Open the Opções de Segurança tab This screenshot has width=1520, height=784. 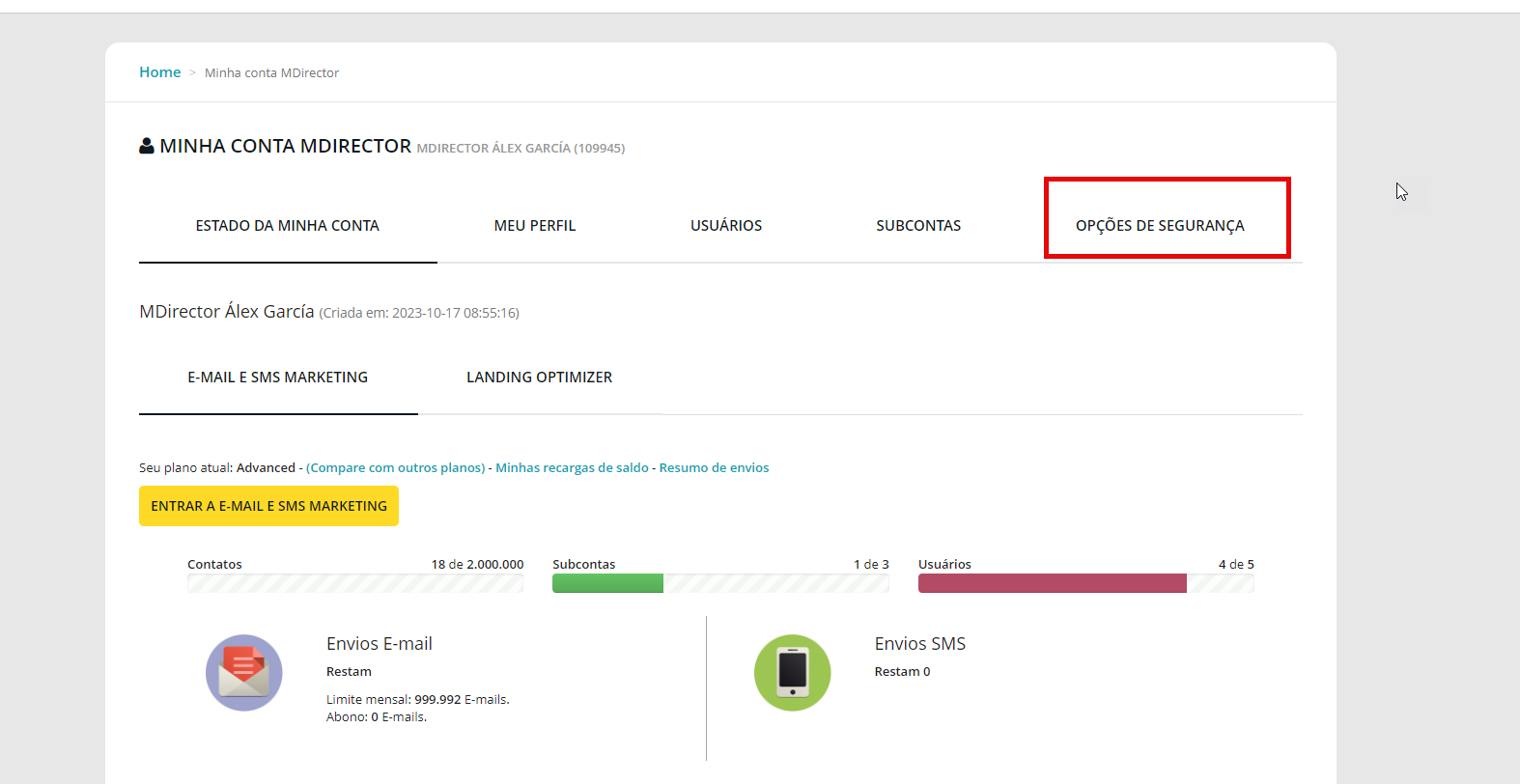click(1160, 226)
